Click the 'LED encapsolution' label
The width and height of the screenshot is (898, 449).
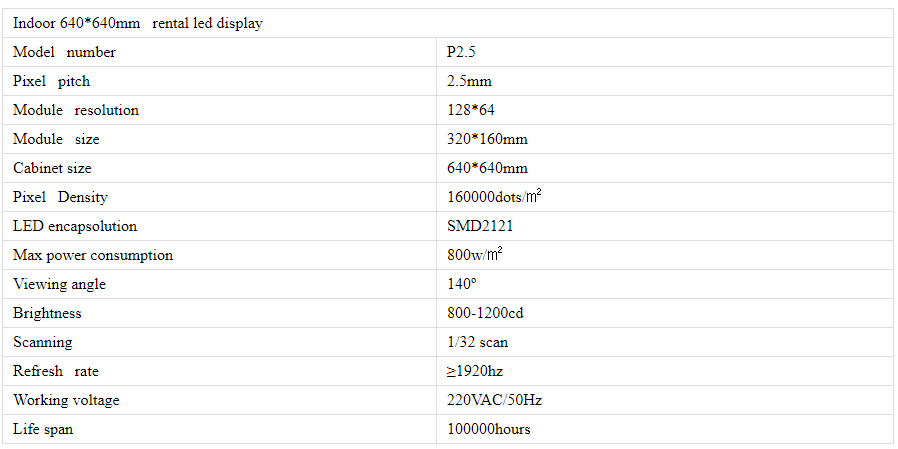[75, 226]
